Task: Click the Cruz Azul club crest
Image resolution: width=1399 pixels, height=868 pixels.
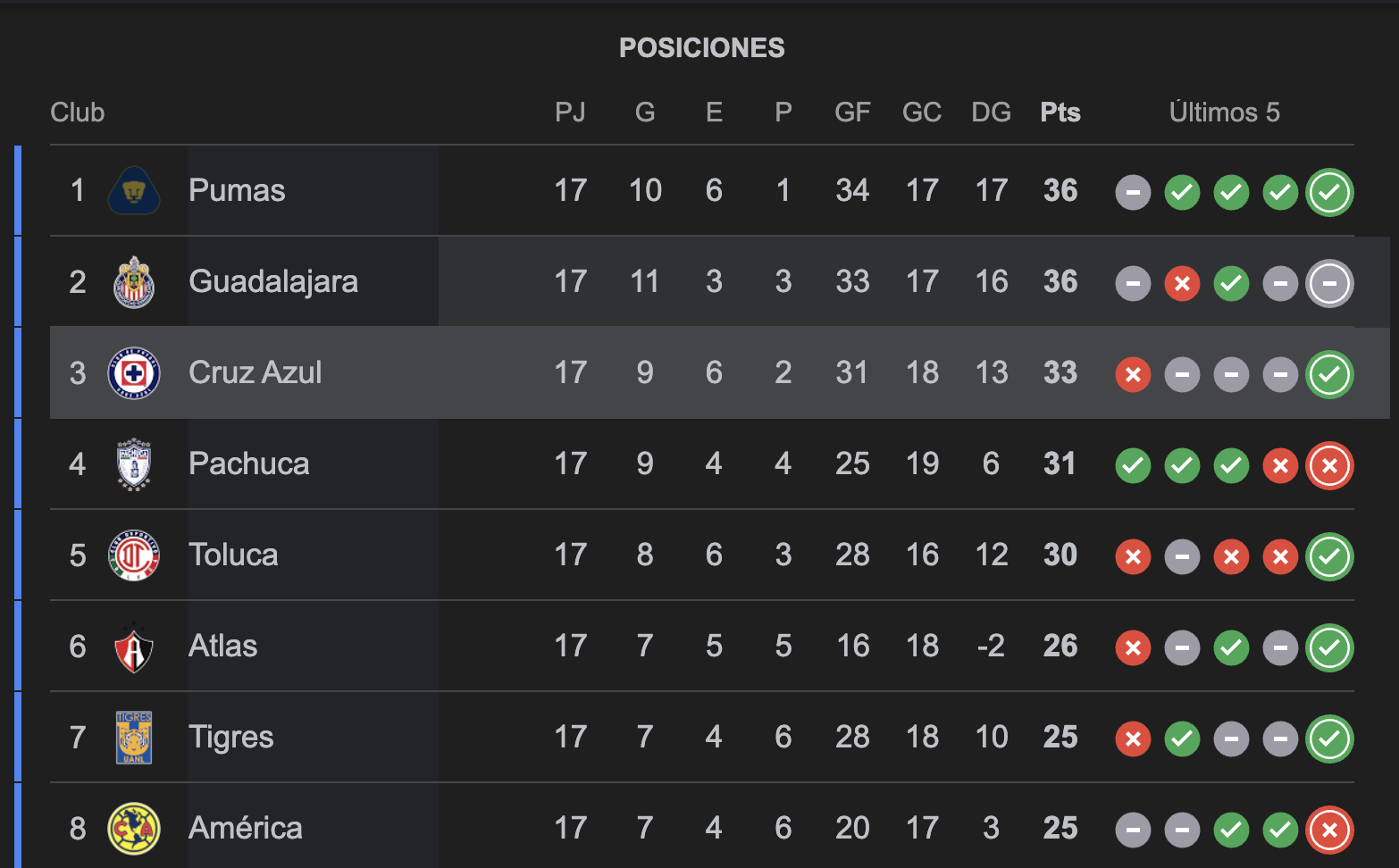Action: [134, 373]
